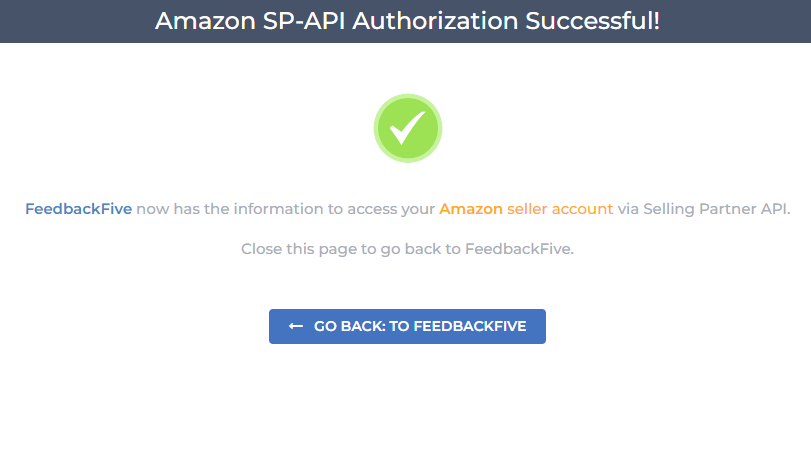Click 'GO BACK:' text on the button

[x=349, y=327]
